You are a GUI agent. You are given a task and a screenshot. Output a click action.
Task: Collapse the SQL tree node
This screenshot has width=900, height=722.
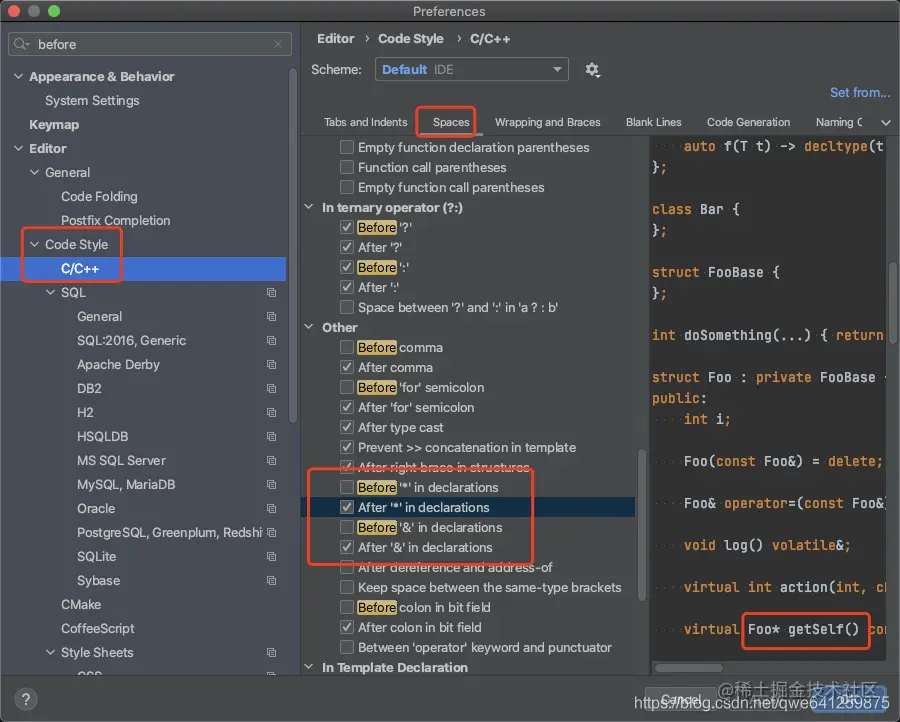click(51, 293)
